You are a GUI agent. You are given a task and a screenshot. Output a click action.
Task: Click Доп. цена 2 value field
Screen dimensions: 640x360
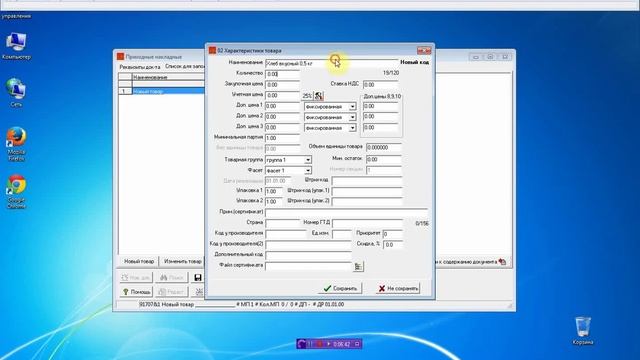point(282,117)
